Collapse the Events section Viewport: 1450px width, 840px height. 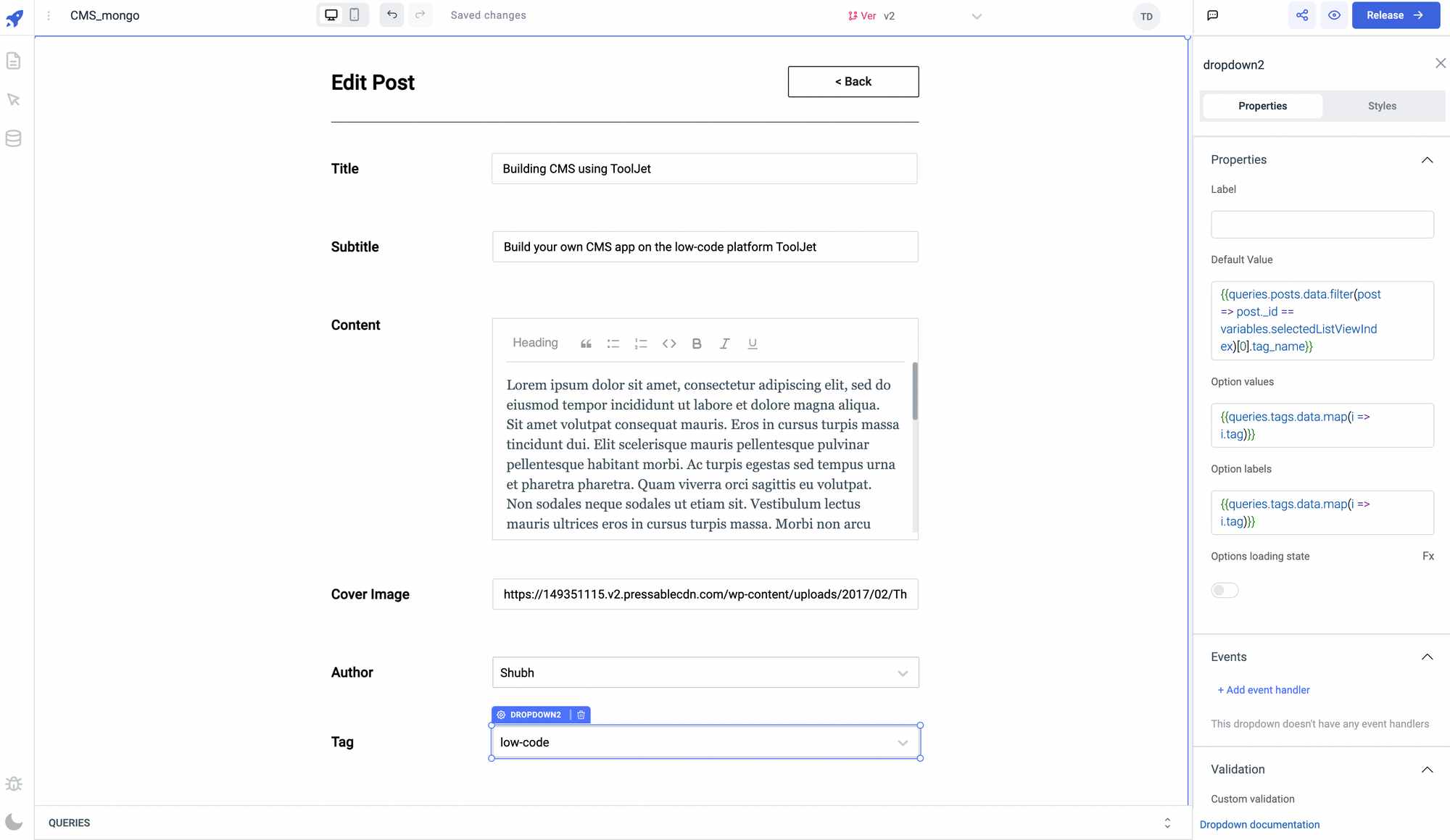(x=1427, y=657)
